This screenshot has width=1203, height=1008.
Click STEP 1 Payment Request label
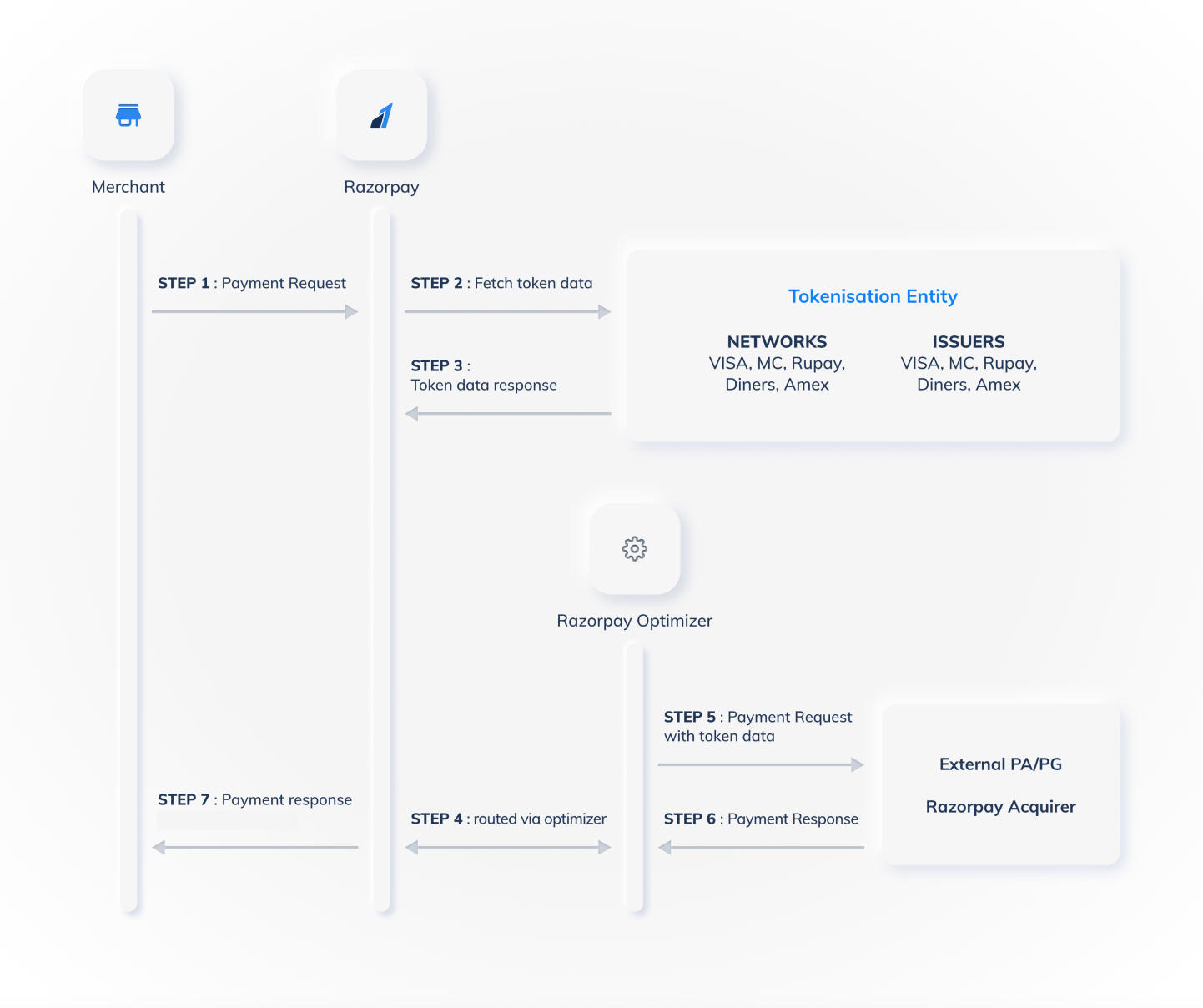coord(252,284)
